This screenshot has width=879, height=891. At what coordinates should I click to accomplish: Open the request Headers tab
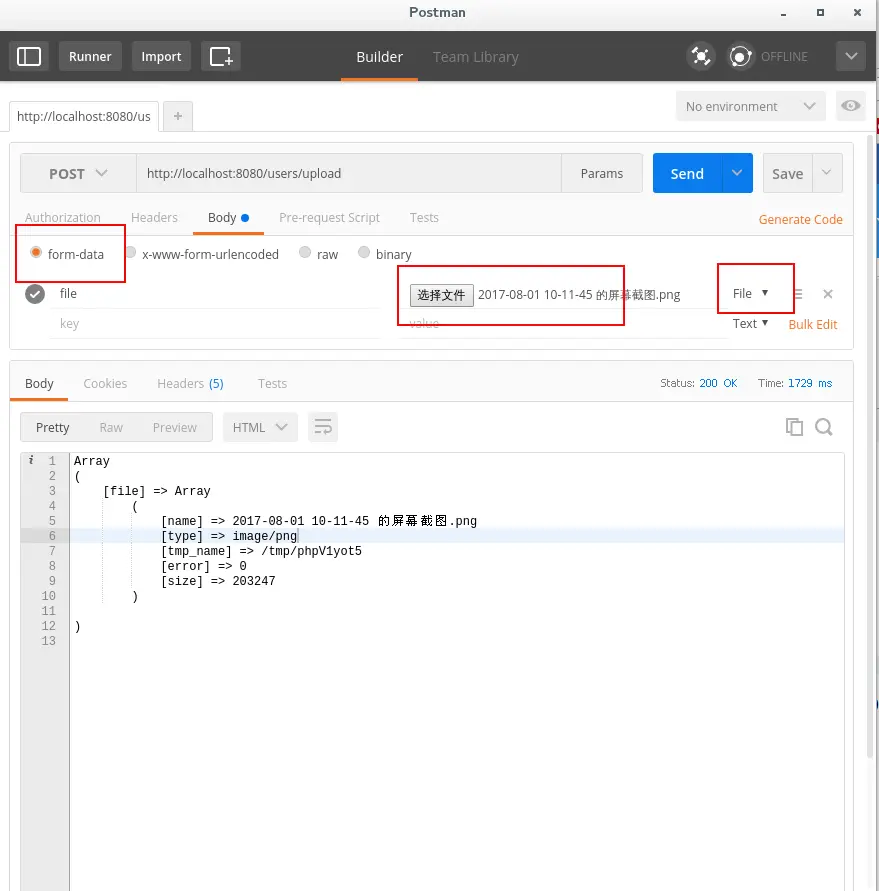tap(154, 218)
